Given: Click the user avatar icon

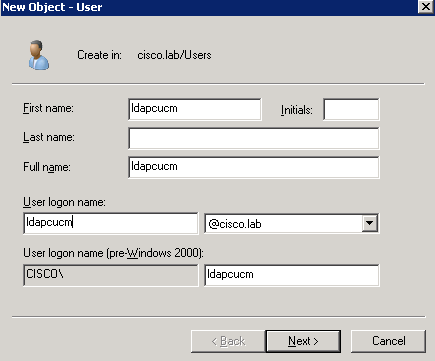Looking at the screenshot, I should tap(39, 55).
